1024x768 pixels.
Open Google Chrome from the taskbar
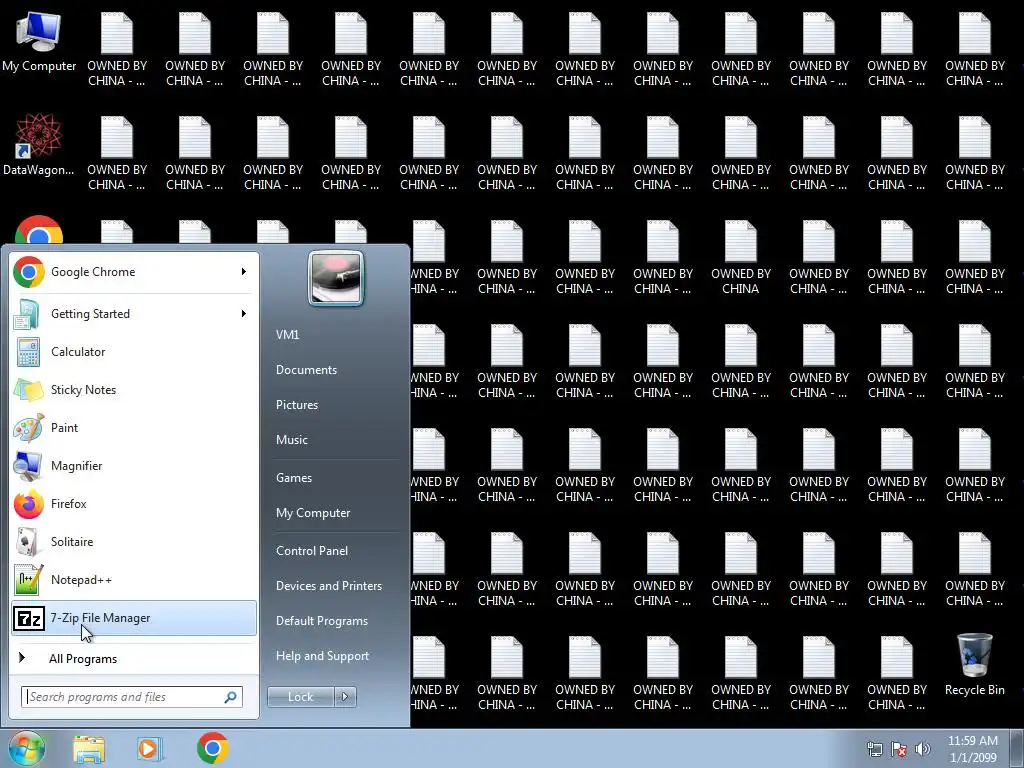click(x=213, y=748)
